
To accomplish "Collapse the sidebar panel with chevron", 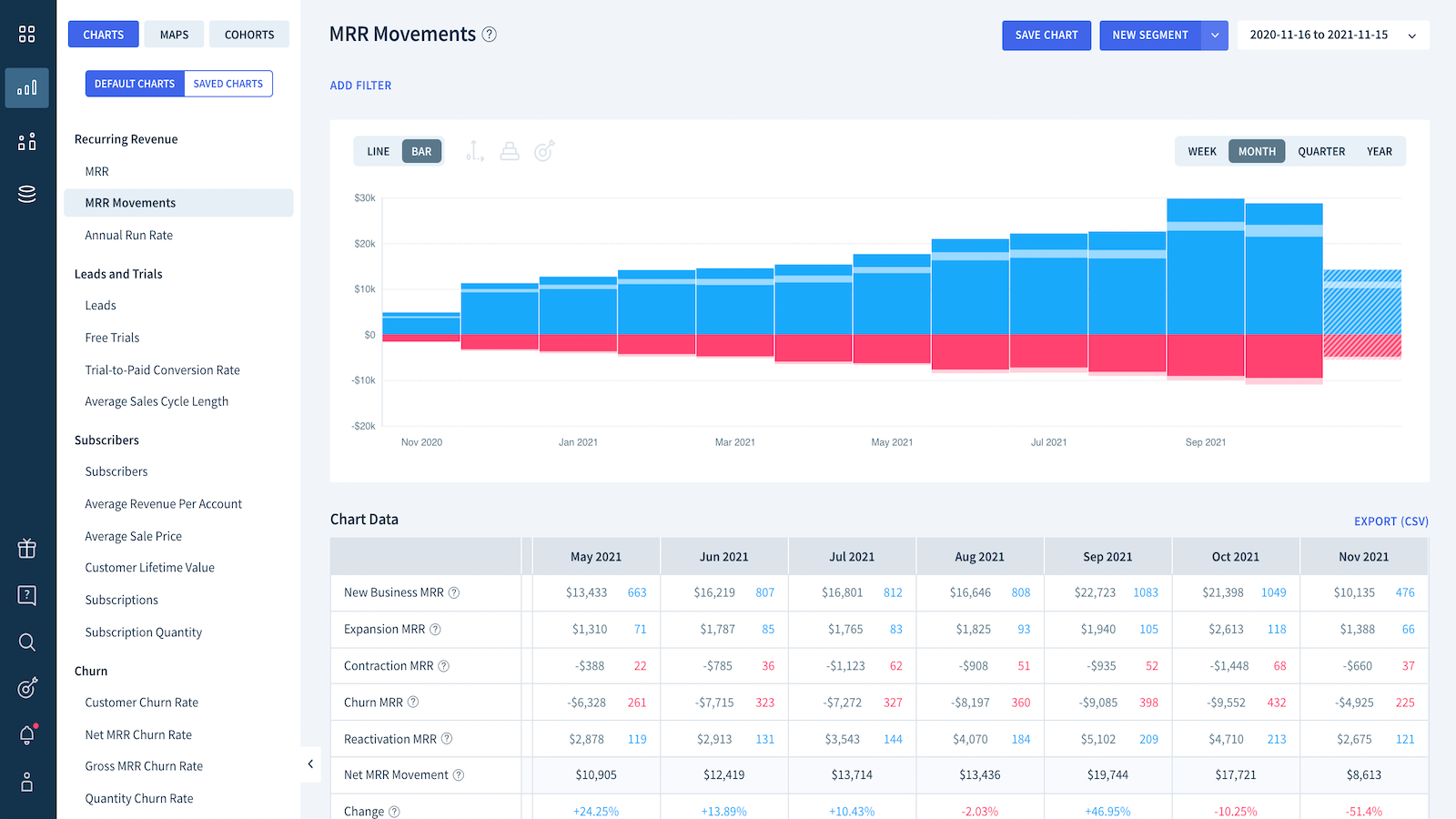I will [310, 764].
